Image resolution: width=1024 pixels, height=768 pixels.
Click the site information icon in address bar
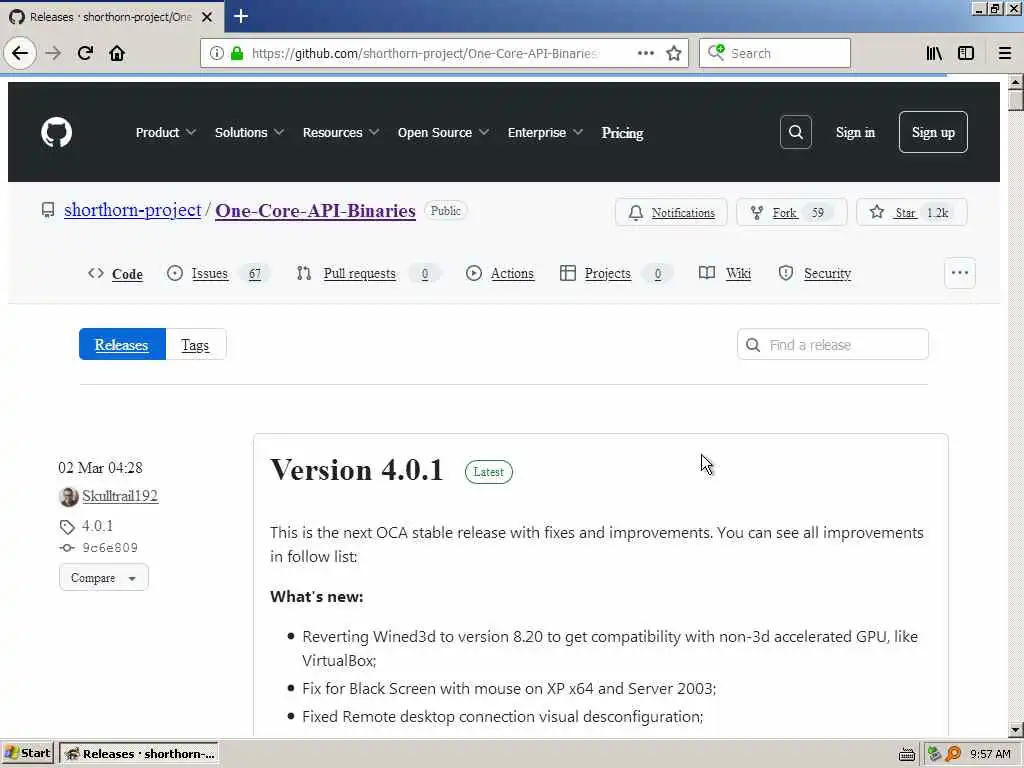click(217, 53)
